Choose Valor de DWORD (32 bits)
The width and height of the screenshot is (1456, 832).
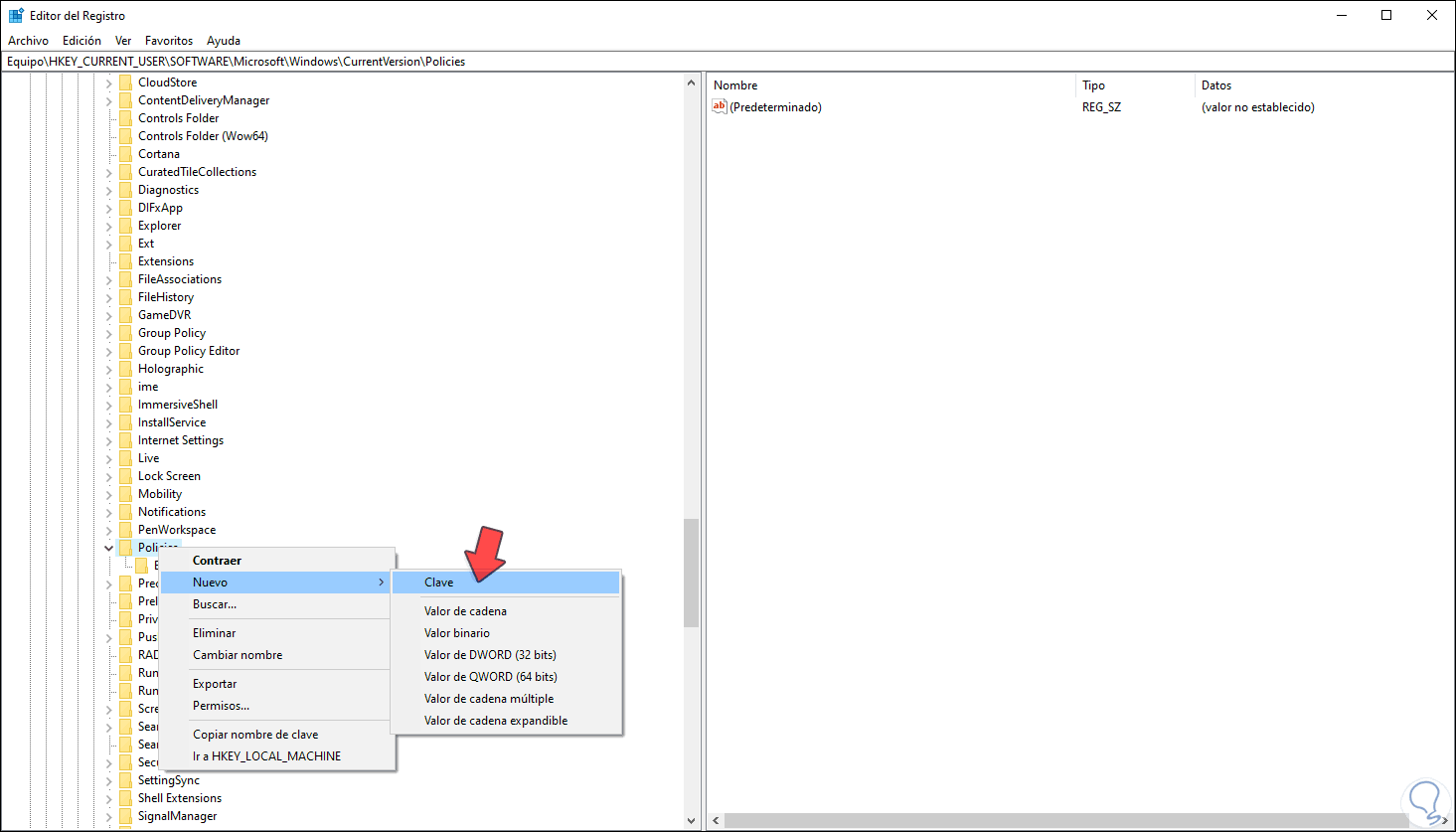pos(506,655)
